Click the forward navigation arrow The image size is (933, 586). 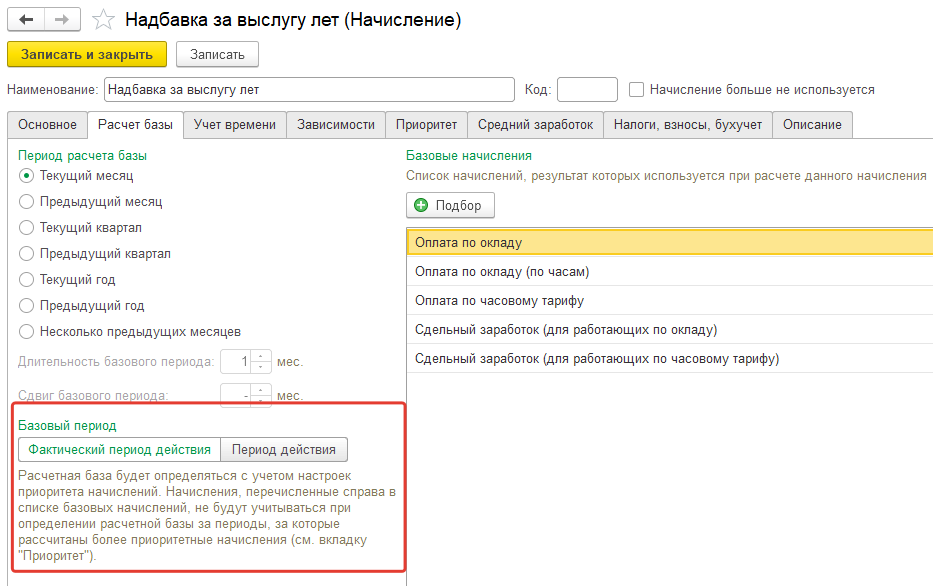pyautogui.click(x=61, y=20)
